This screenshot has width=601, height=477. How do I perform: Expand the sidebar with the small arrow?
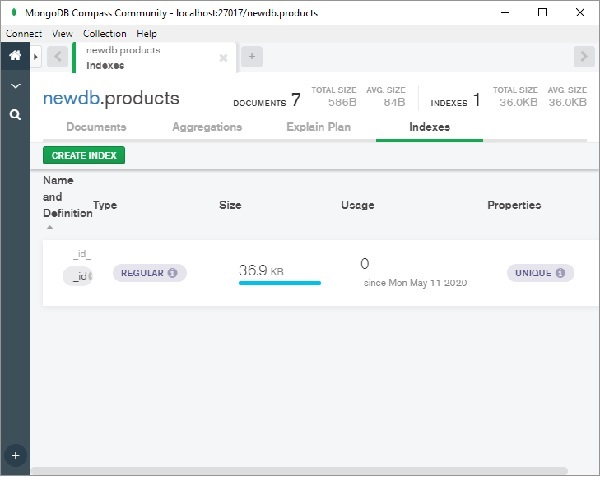(x=37, y=57)
